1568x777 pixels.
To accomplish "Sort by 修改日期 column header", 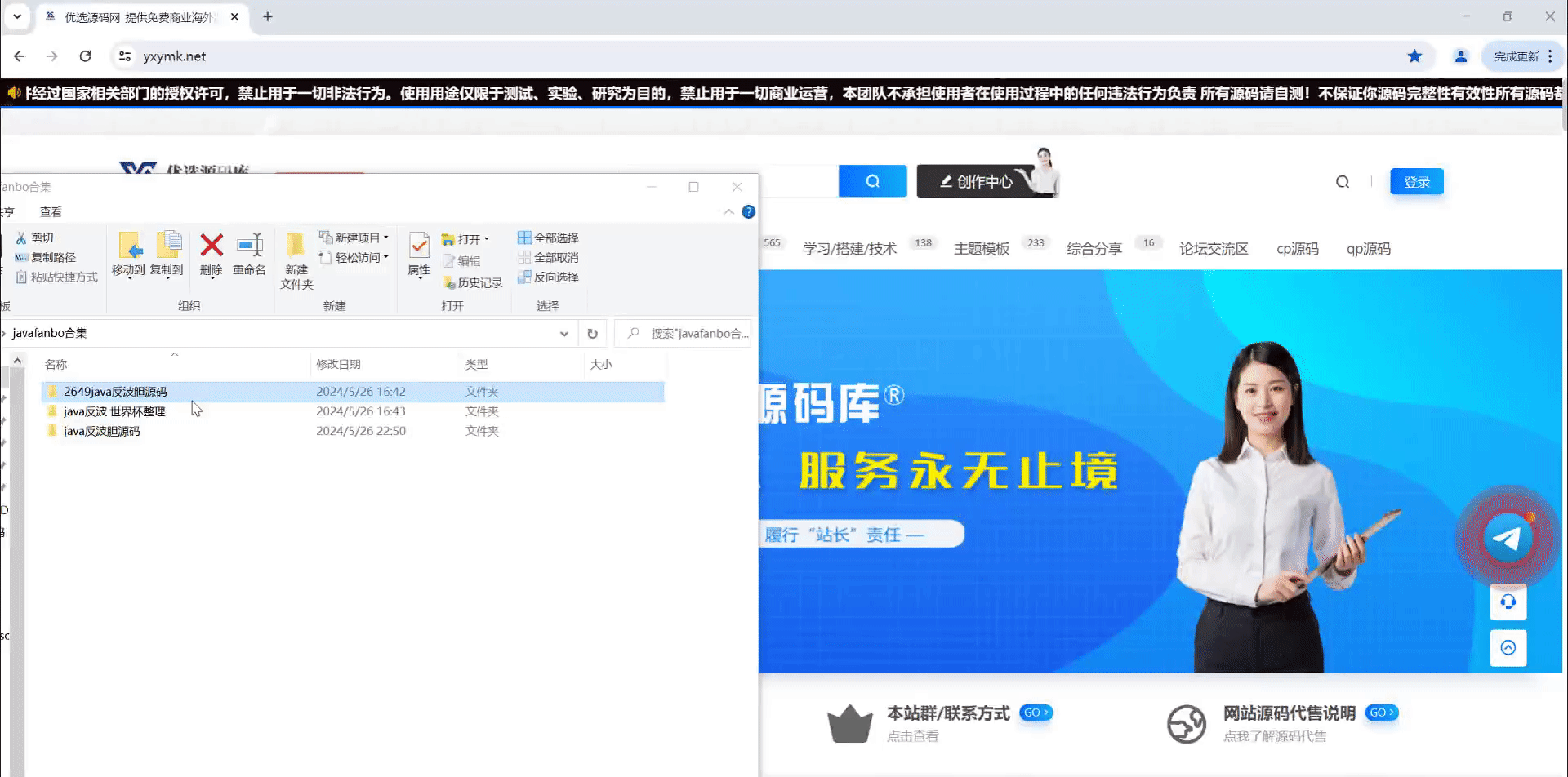I will [x=385, y=364].
